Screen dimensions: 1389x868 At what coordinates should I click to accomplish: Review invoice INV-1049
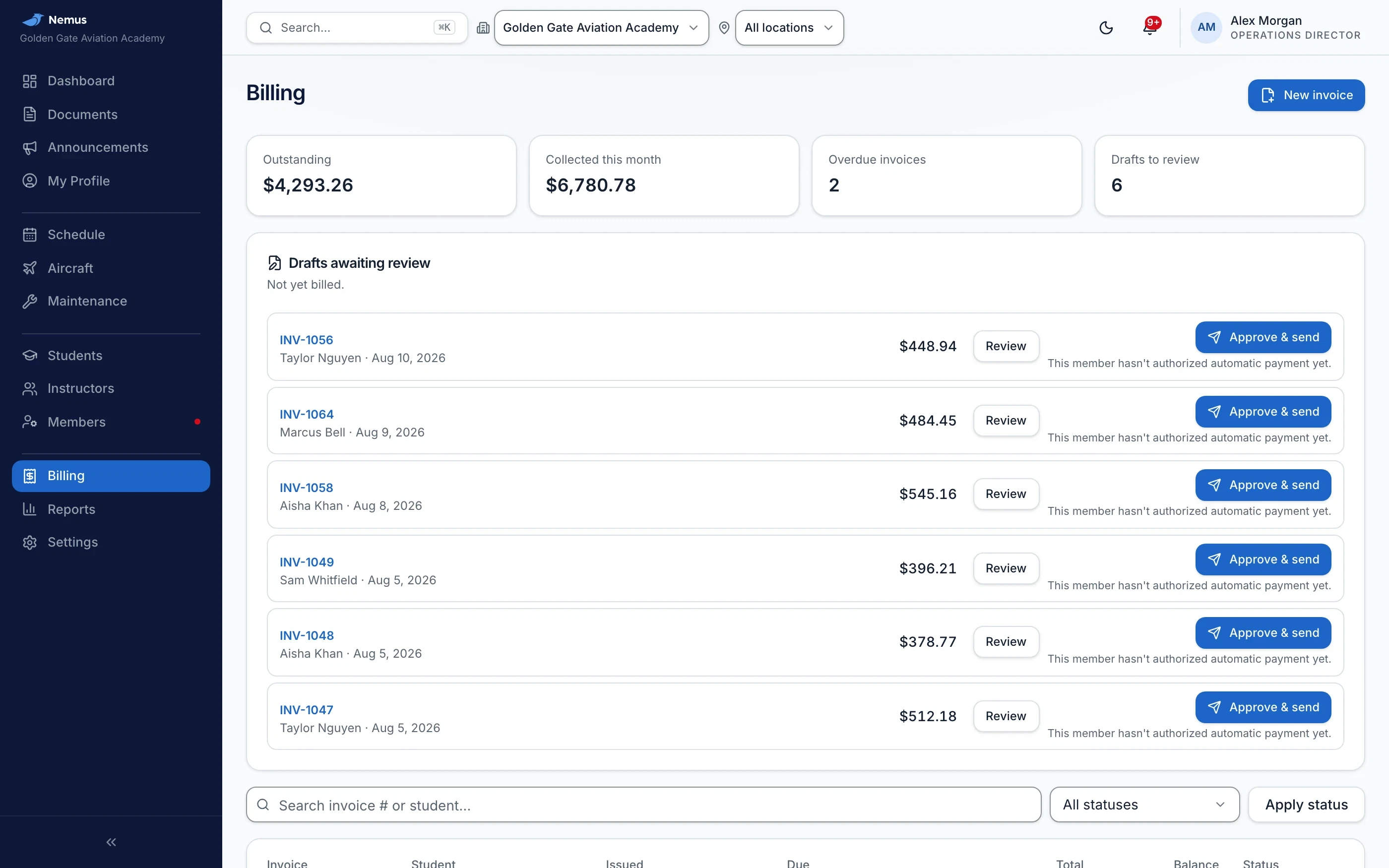1006,568
